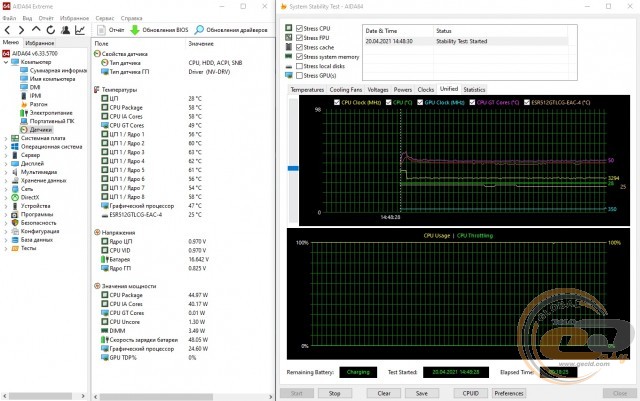
Task: Switch to the Cooling Fans tab
Action: 346,89
